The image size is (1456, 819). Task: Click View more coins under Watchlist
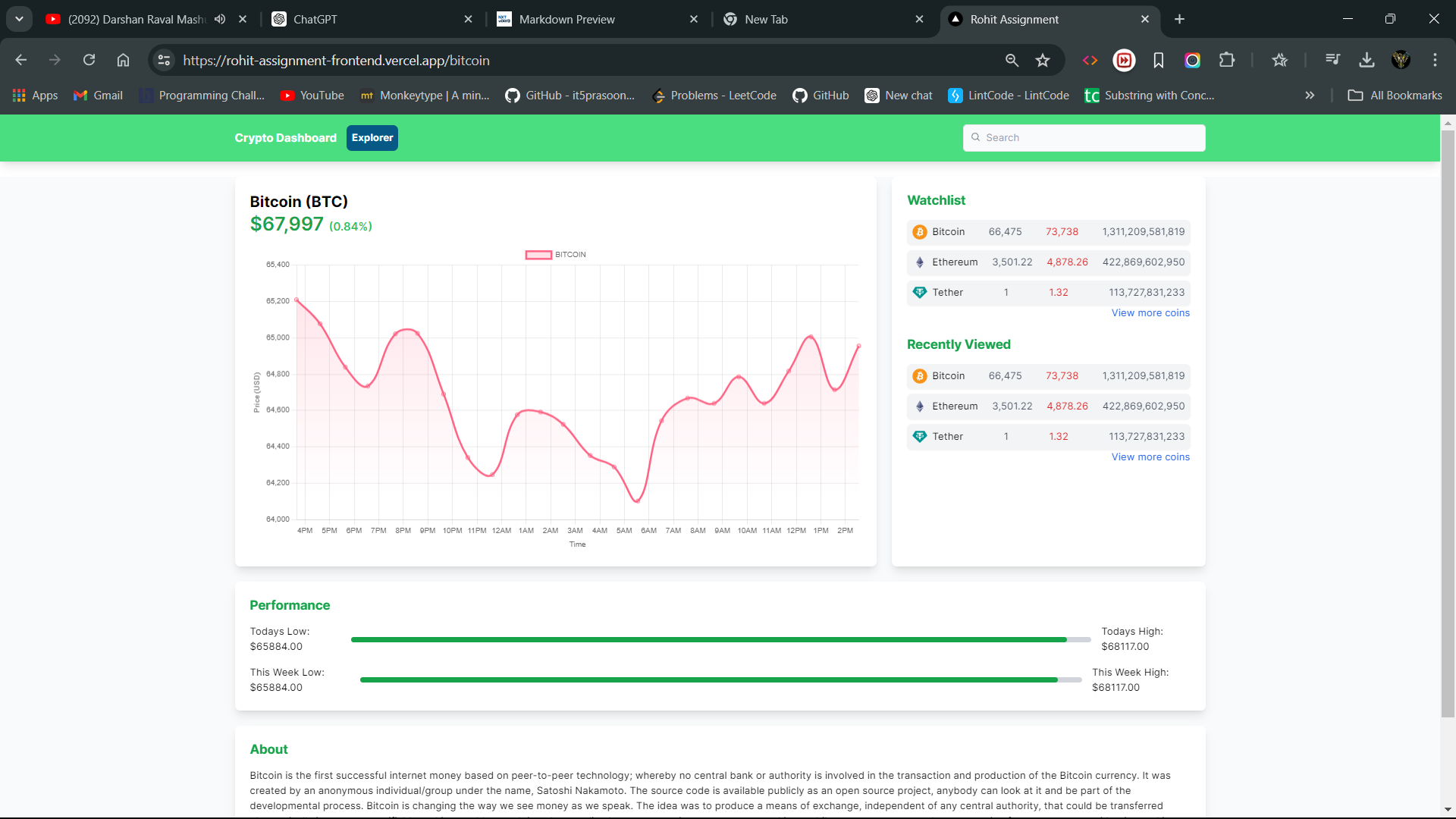tap(1150, 313)
